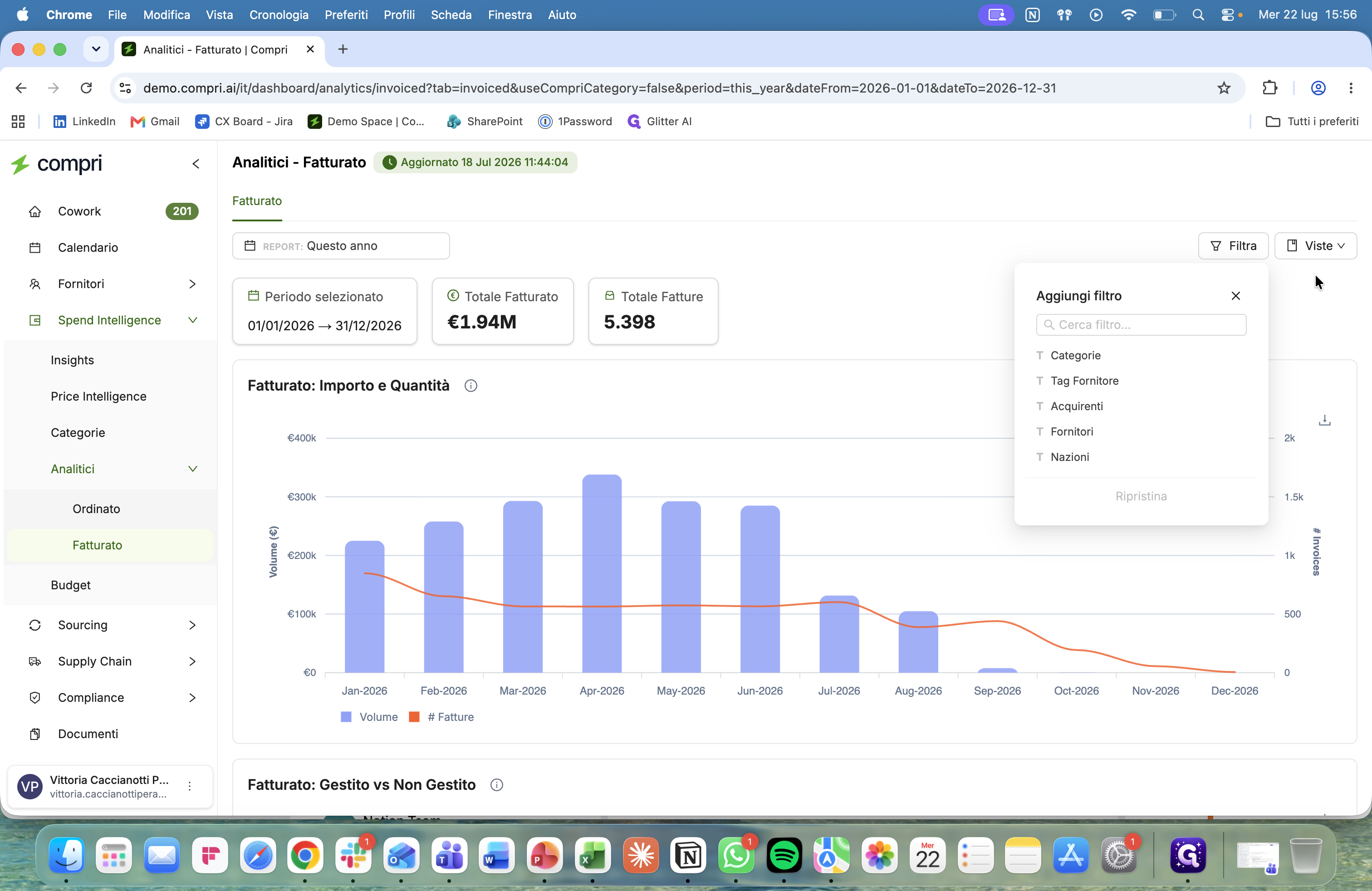This screenshot has height=891, width=1372.
Task: Open info icon beside Importo e Quantità title
Action: [470, 386]
